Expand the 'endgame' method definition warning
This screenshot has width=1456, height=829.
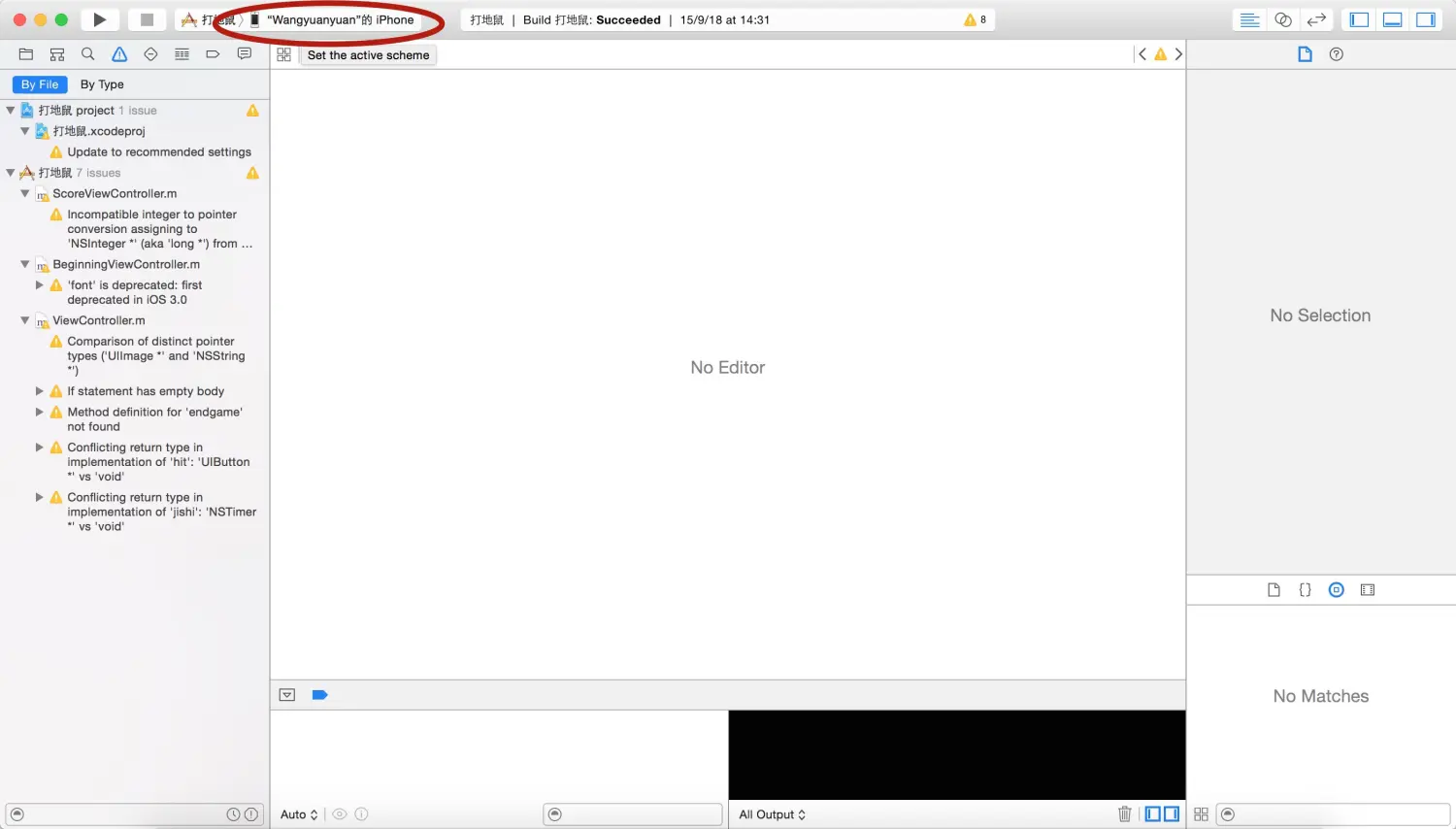39,413
